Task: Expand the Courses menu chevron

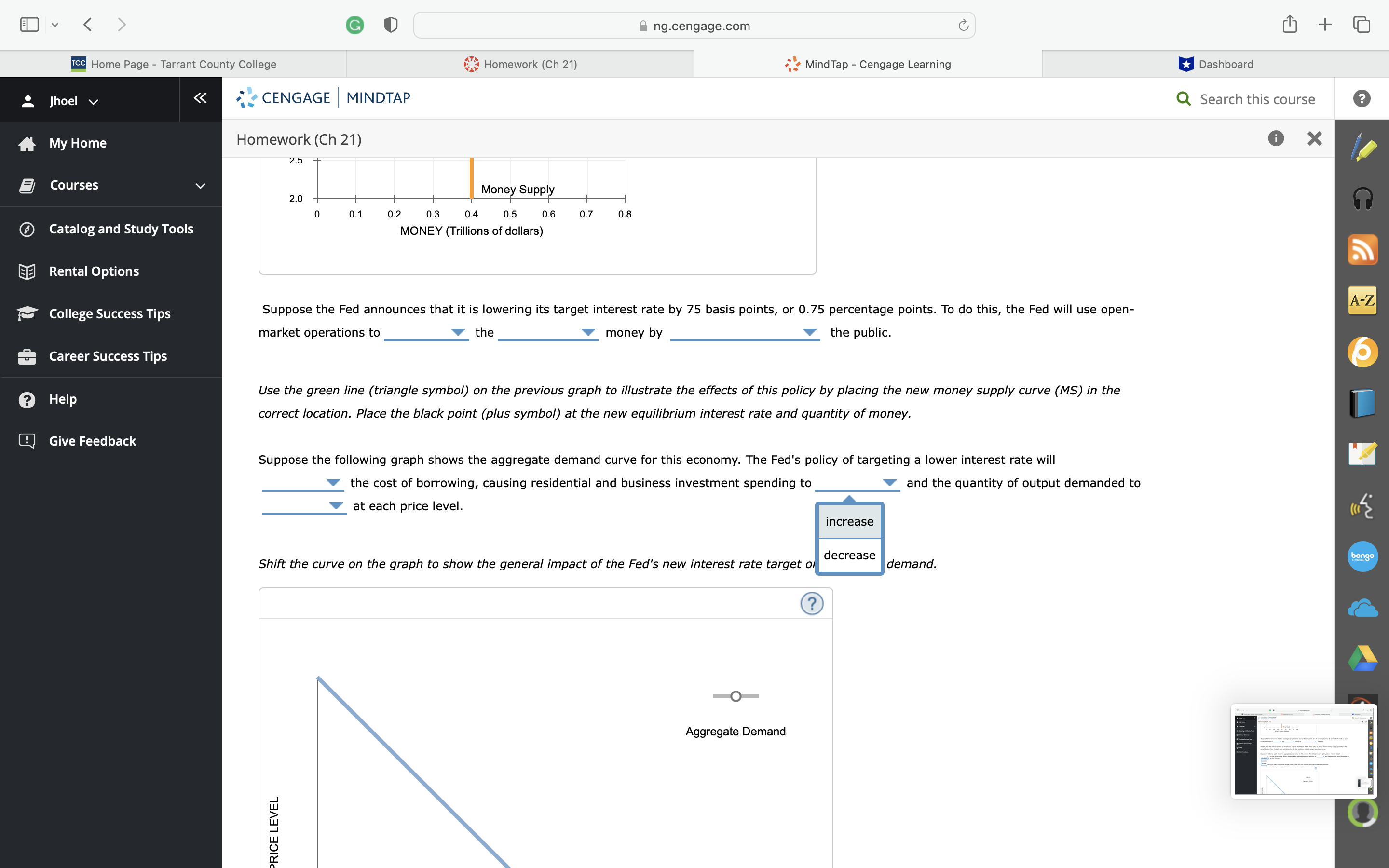Action: [200, 186]
